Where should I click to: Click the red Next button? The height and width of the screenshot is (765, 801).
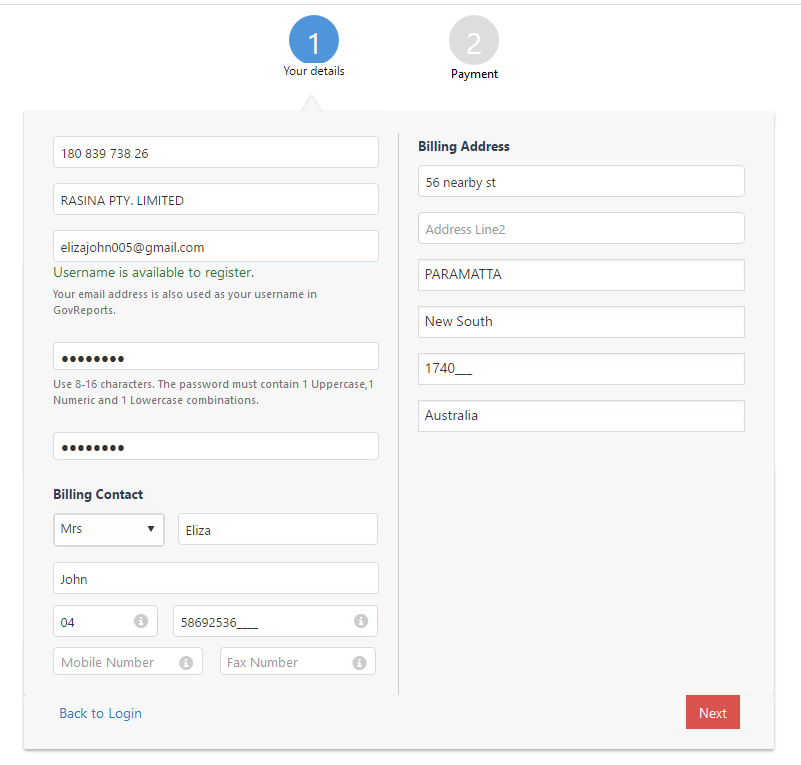click(712, 712)
